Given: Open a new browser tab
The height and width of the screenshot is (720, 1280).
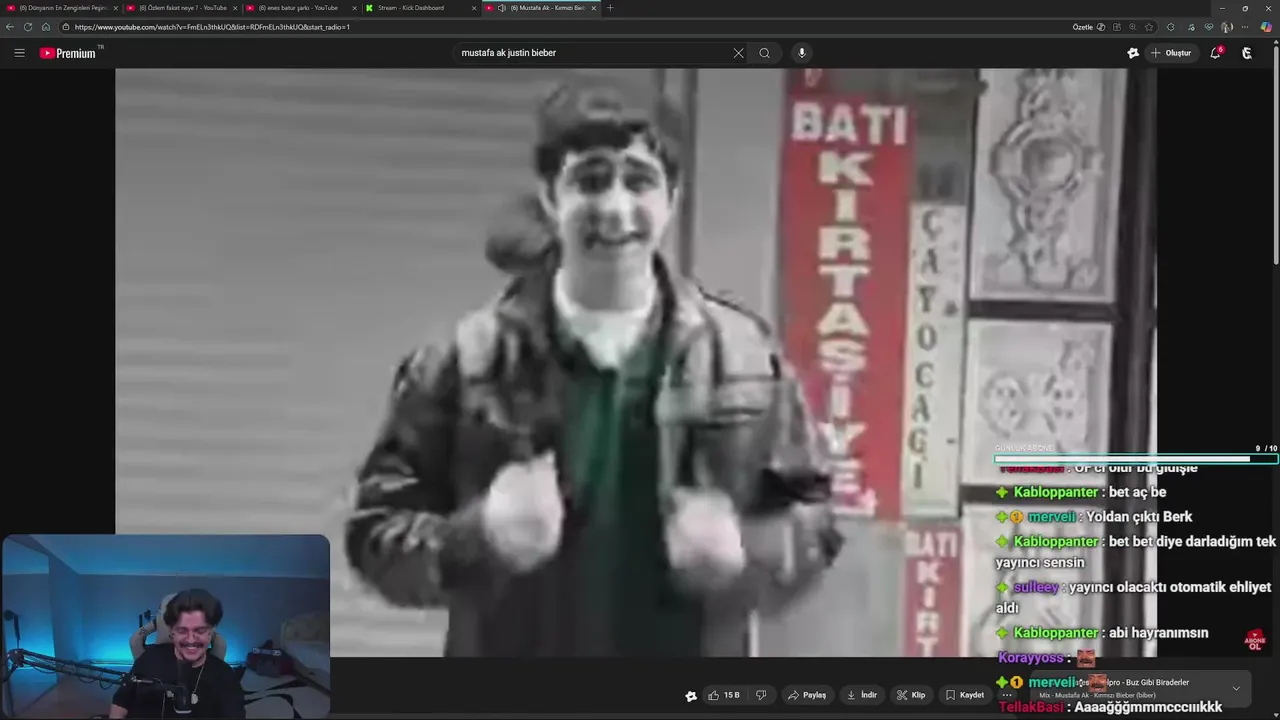Looking at the screenshot, I should pyautogui.click(x=610, y=8).
